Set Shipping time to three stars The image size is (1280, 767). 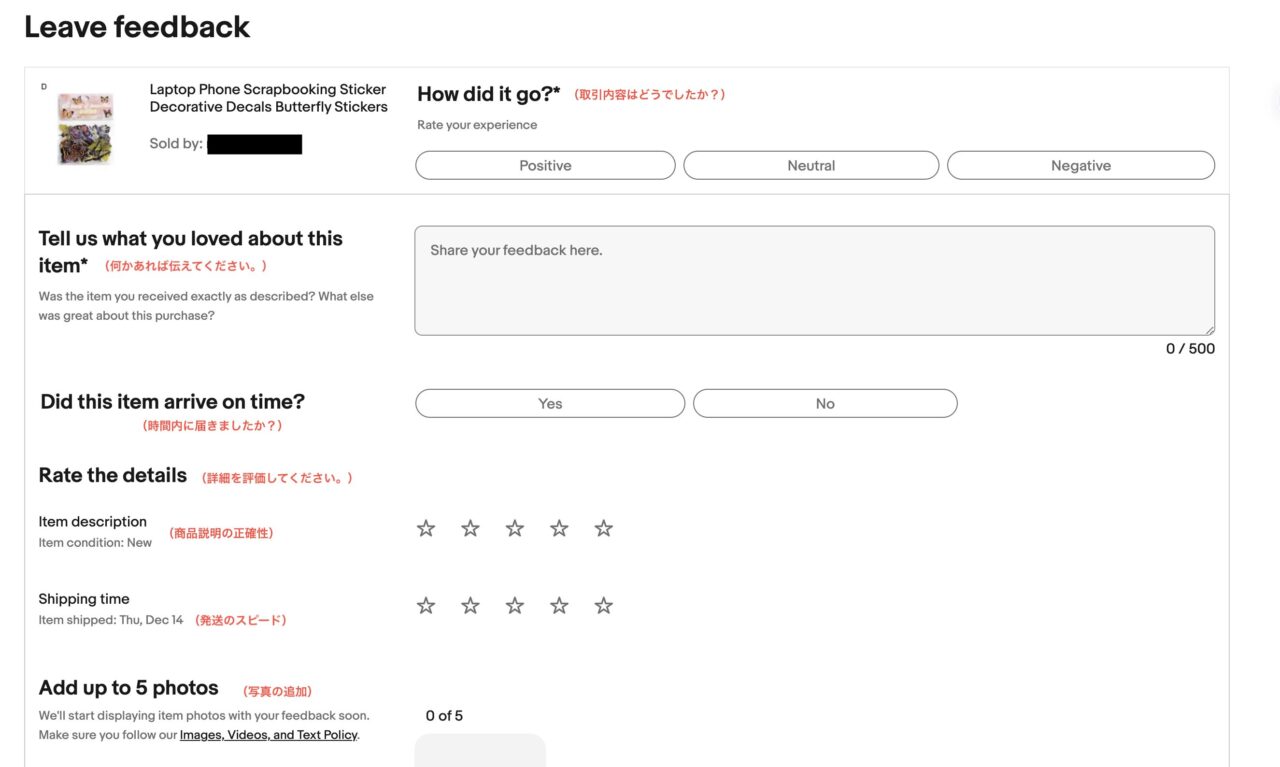[x=515, y=606]
